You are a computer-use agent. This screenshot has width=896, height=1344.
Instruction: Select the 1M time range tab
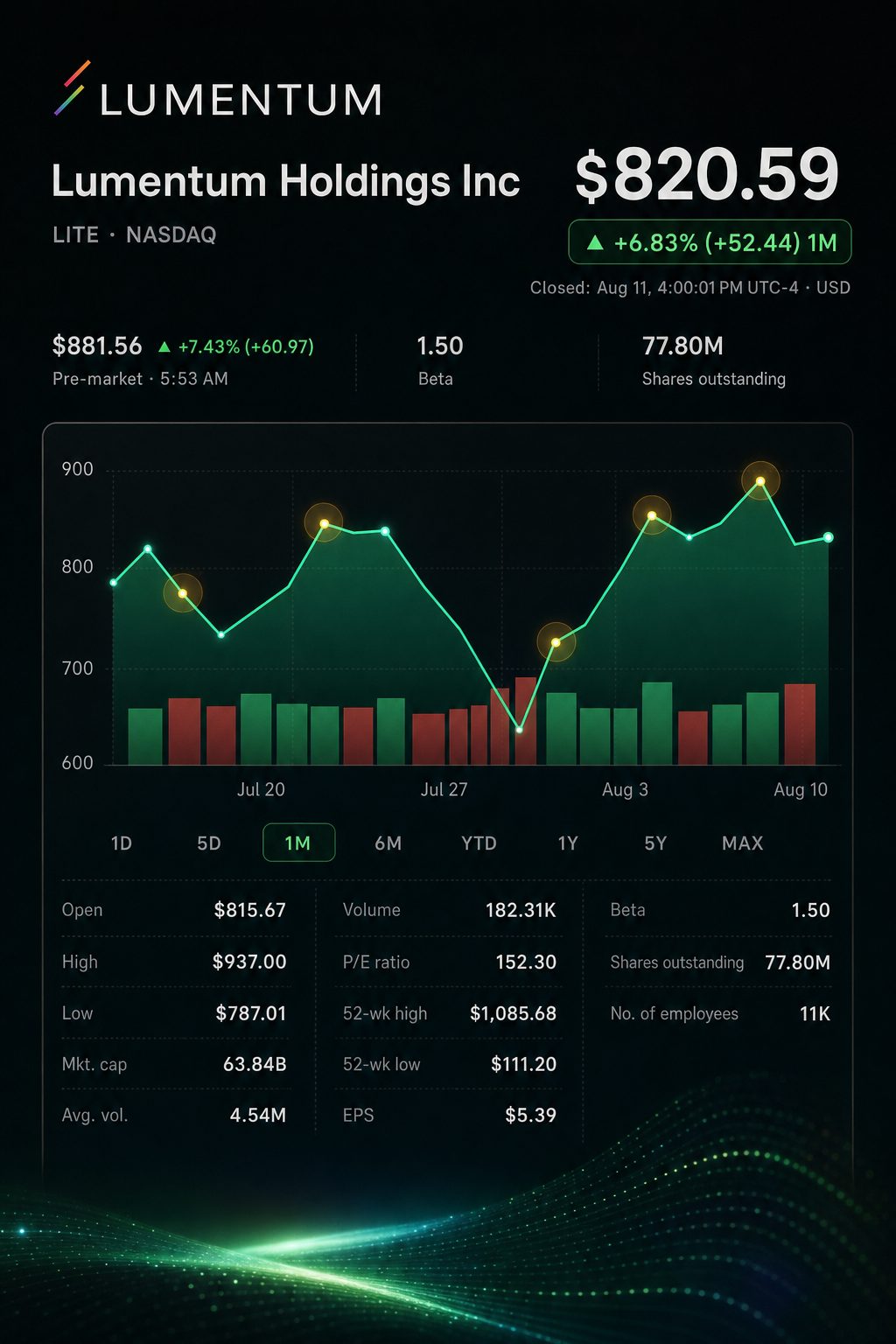(298, 843)
